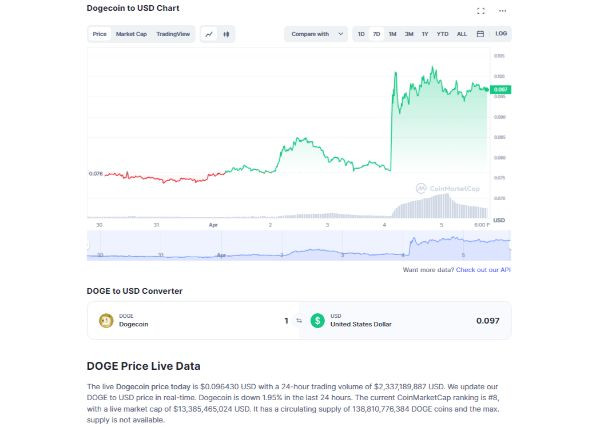Select the YTD time range
Image resolution: width=600 pixels, height=427 pixels.
click(441, 34)
